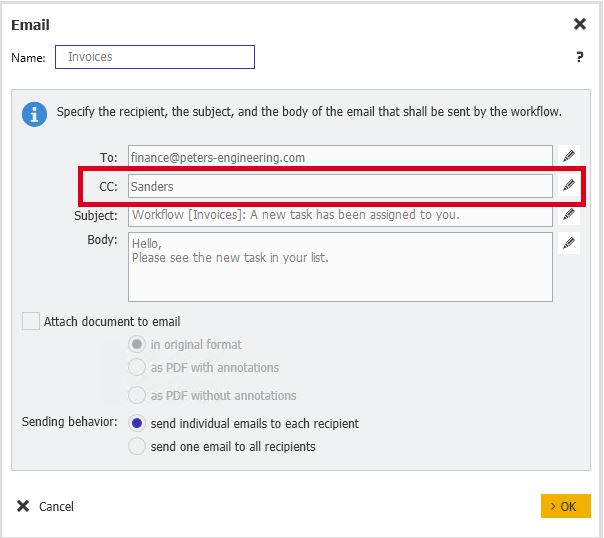
Task: Close the Email dialog with the X
Action: [x=579, y=24]
